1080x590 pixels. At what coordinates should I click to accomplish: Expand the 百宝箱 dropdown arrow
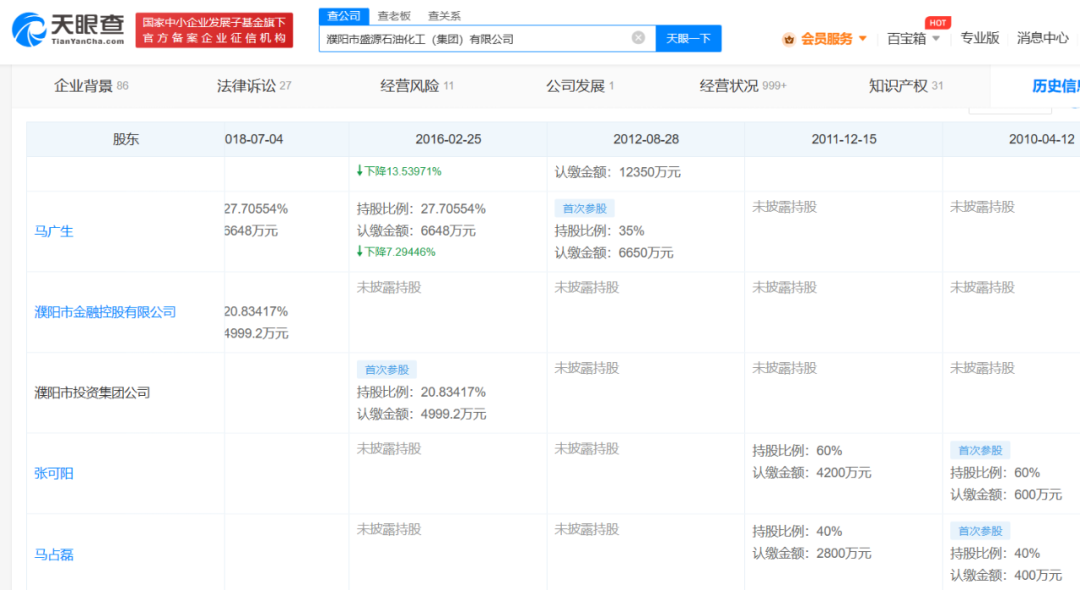[935, 39]
